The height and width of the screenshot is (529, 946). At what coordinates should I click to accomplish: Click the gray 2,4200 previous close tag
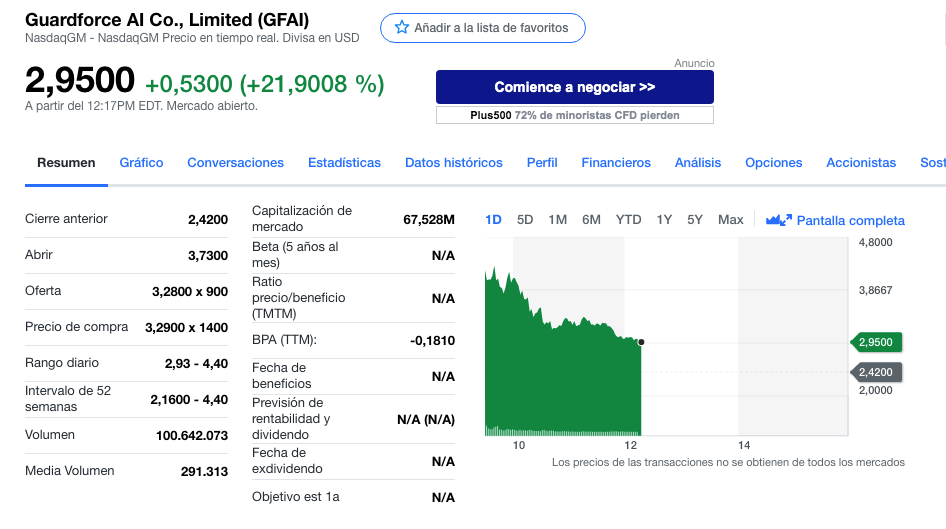876,372
